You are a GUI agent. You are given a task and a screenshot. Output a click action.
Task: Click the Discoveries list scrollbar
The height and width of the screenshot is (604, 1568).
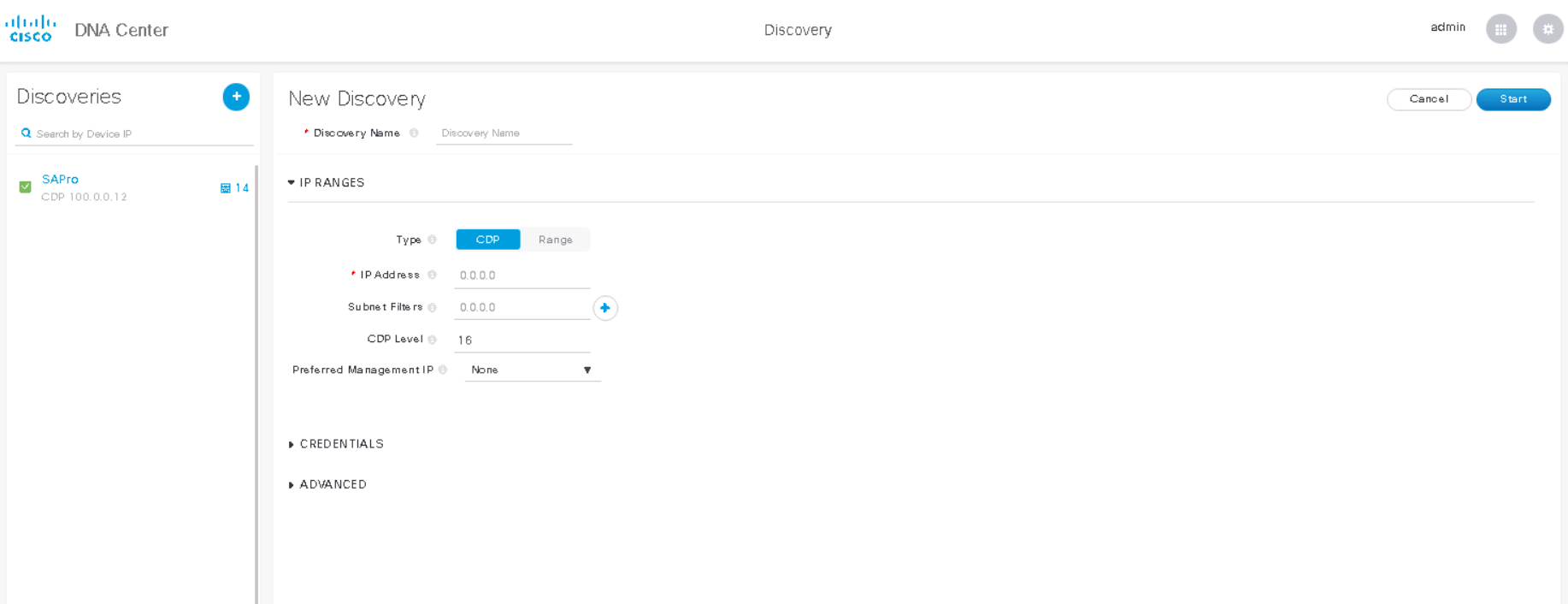(256, 385)
